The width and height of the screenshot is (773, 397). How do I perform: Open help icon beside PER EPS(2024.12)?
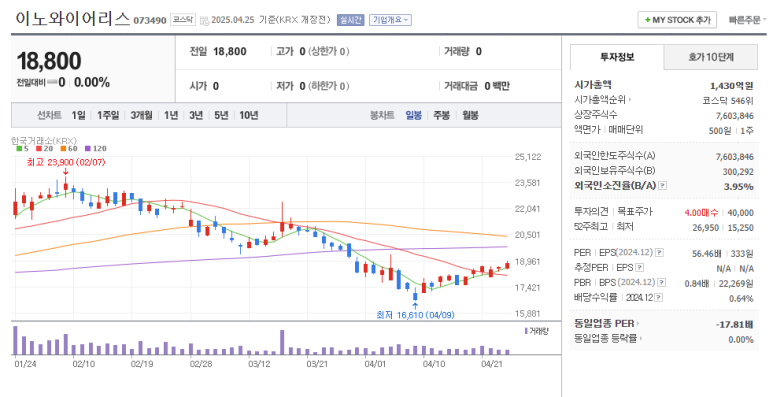tap(659, 253)
